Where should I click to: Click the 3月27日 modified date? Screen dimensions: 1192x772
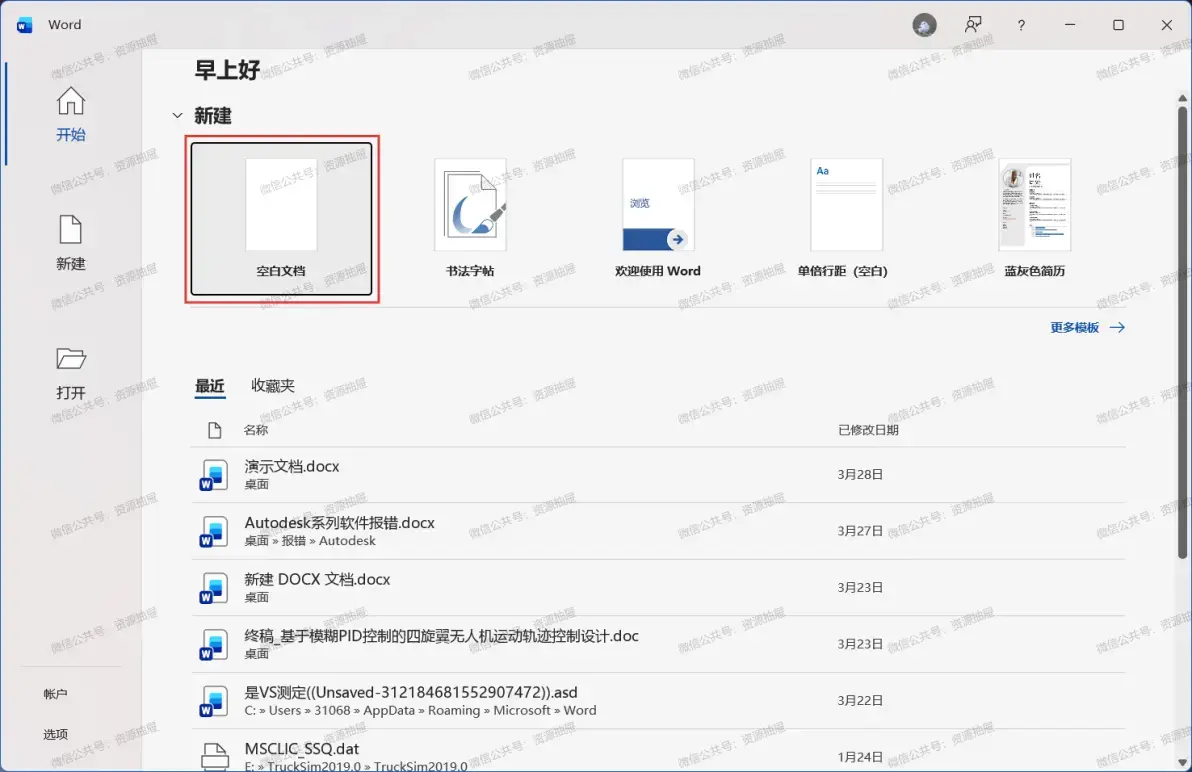860,531
